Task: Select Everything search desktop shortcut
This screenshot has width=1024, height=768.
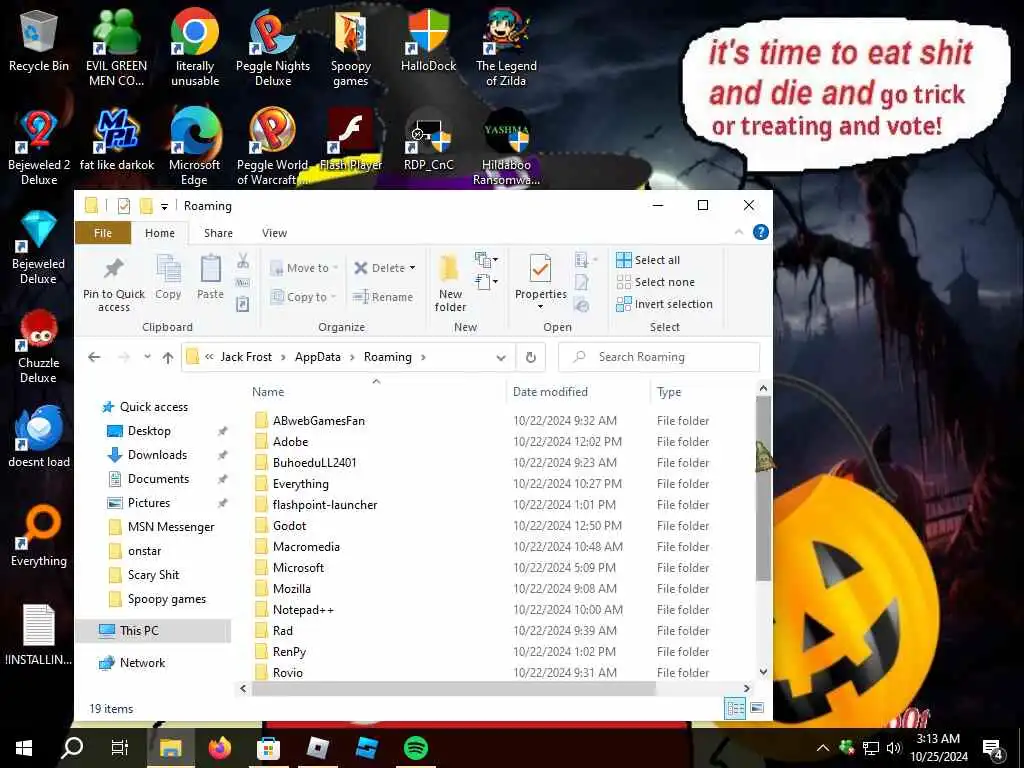Action: tap(39, 536)
